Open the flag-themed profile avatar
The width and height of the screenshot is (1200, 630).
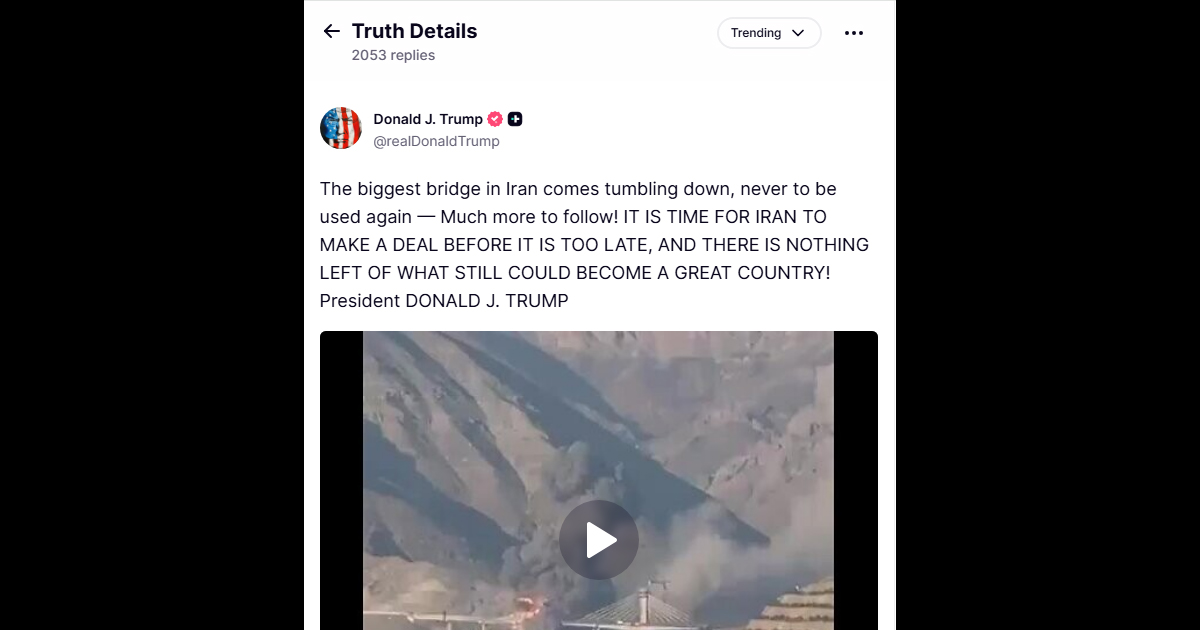[x=341, y=128]
